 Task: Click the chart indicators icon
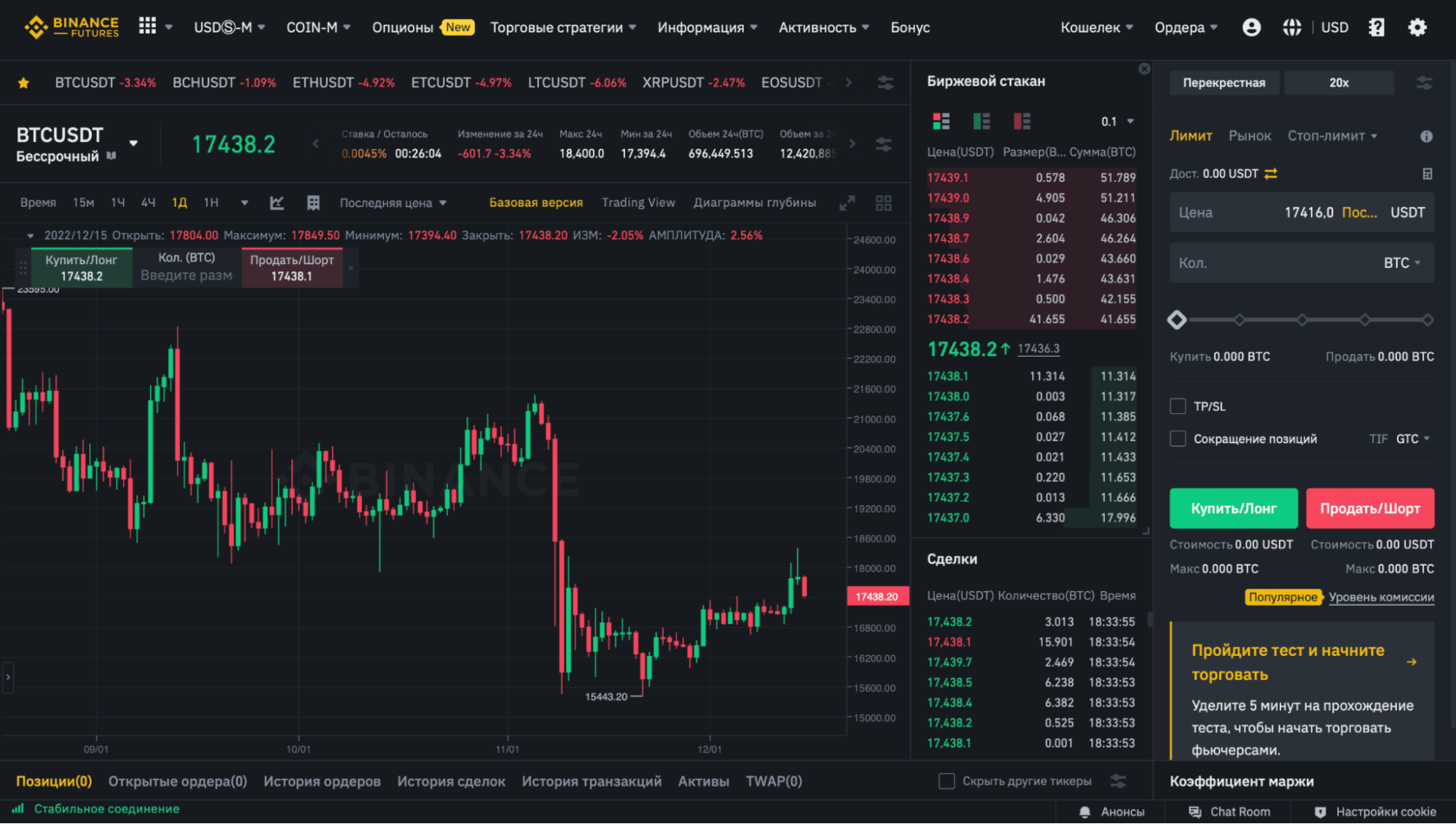point(277,203)
